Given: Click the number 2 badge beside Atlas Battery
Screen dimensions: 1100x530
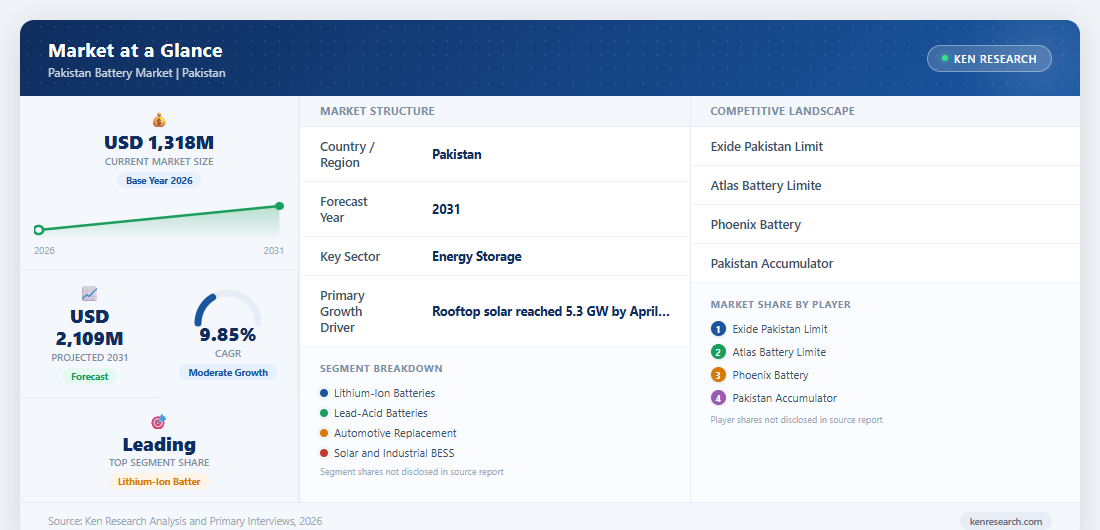Looking at the screenshot, I should coord(718,352).
